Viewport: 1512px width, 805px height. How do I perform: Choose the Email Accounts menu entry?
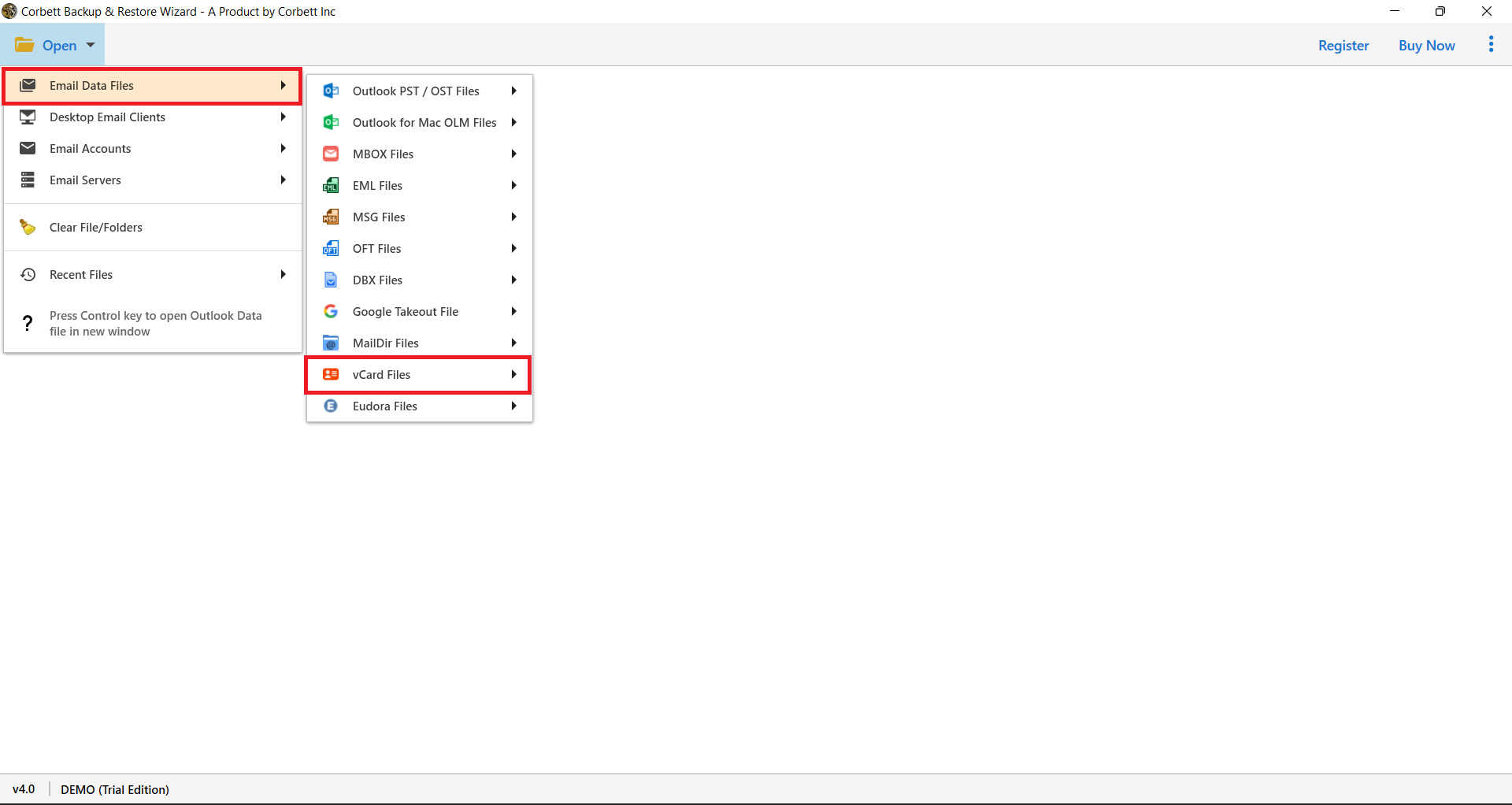coord(153,148)
